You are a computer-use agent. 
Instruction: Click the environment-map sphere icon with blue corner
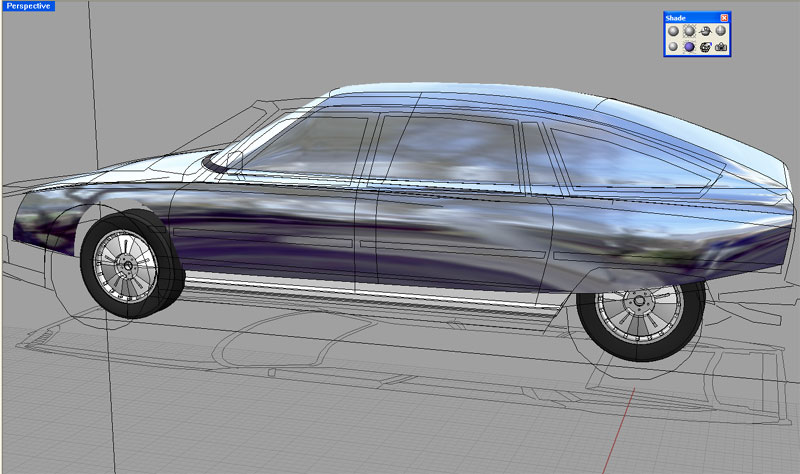(705, 47)
